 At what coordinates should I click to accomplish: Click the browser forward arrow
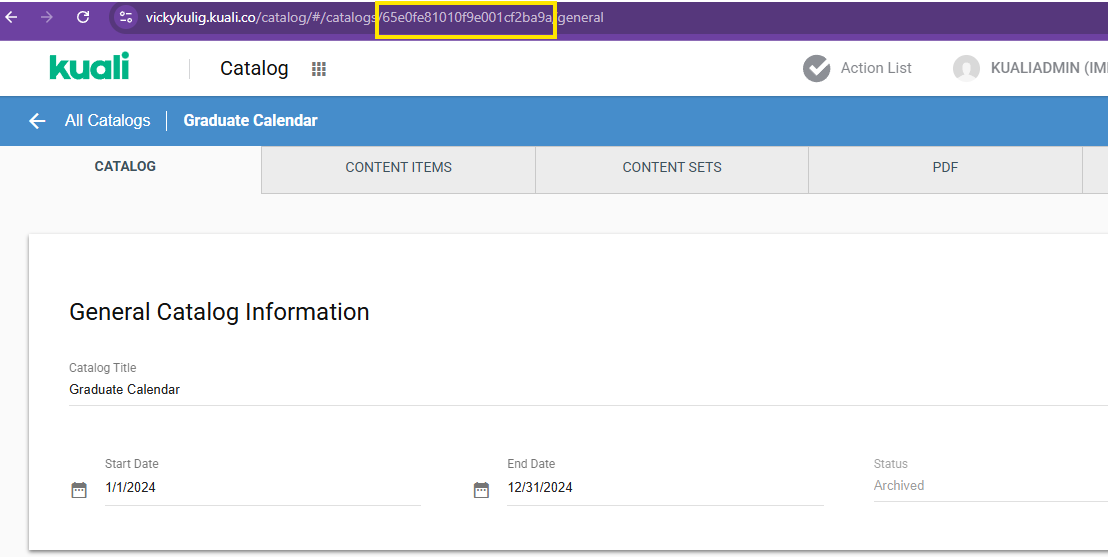(47, 17)
